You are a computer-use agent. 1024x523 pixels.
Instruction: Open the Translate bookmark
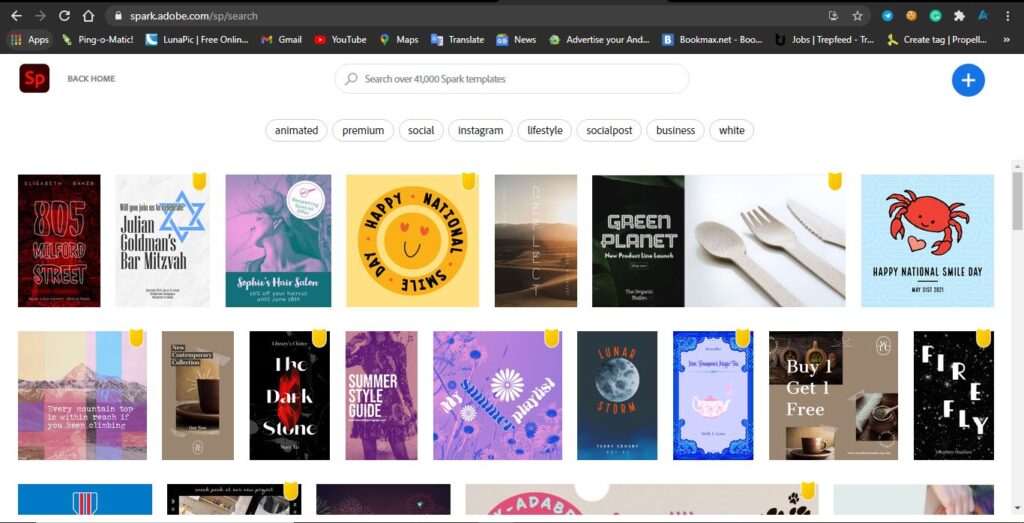click(458, 40)
